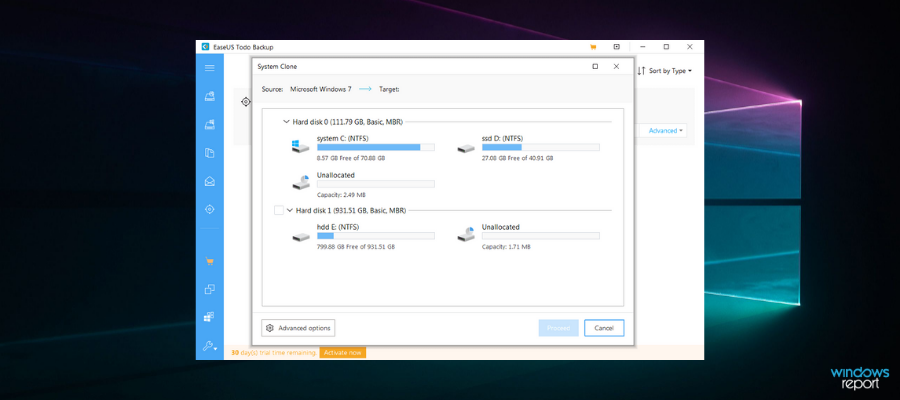Click the Cancel button
The width and height of the screenshot is (900, 400).
pyautogui.click(x=604, y=328)
